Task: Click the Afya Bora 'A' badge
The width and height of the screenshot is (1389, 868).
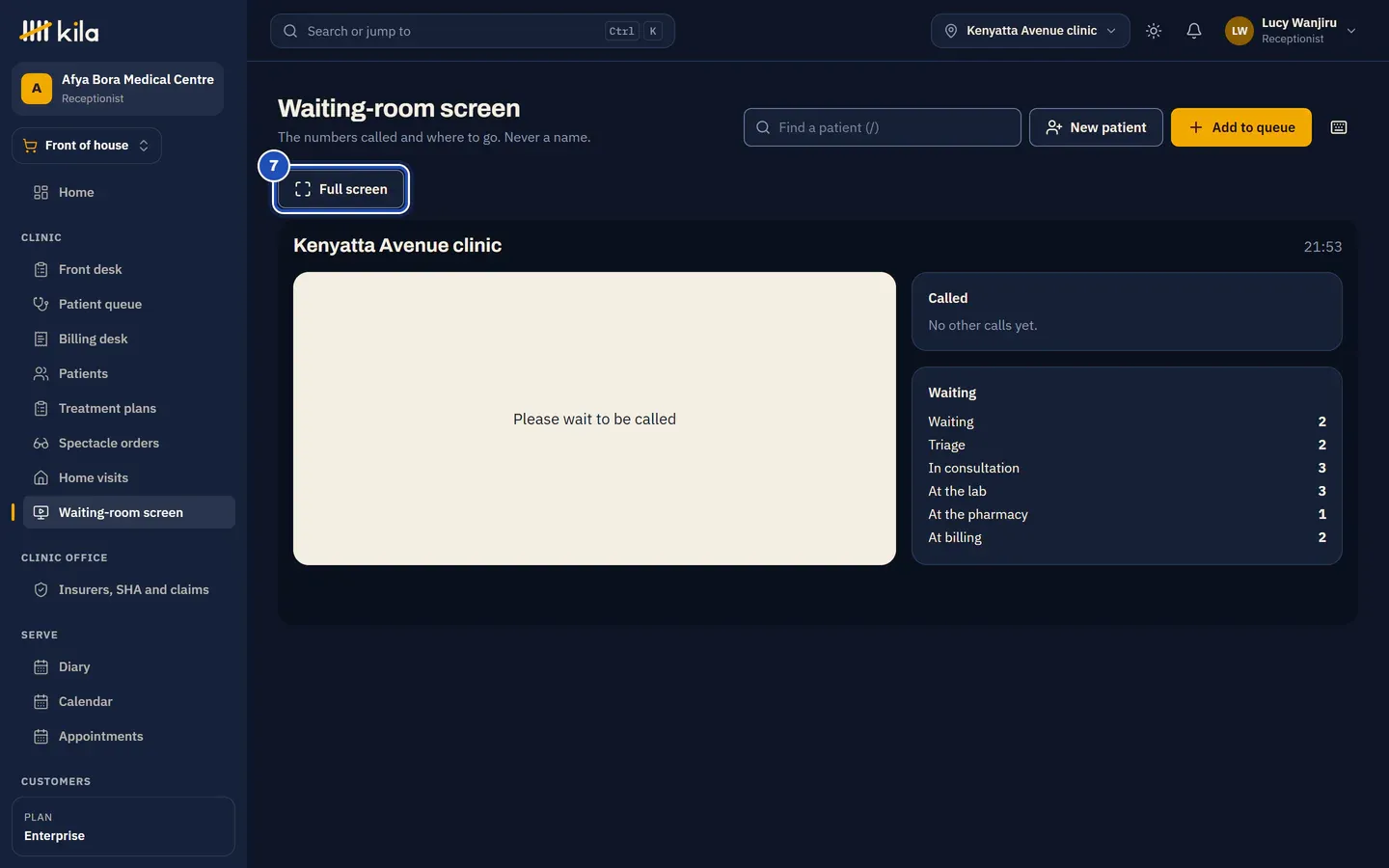Action: (37, 89)
